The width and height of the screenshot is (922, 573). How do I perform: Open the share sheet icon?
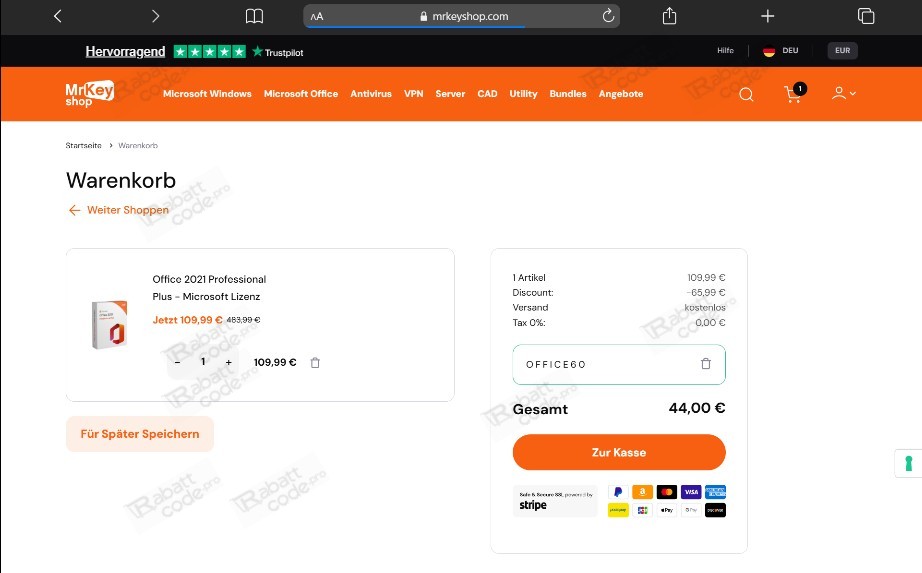click(x=669, y=16)
